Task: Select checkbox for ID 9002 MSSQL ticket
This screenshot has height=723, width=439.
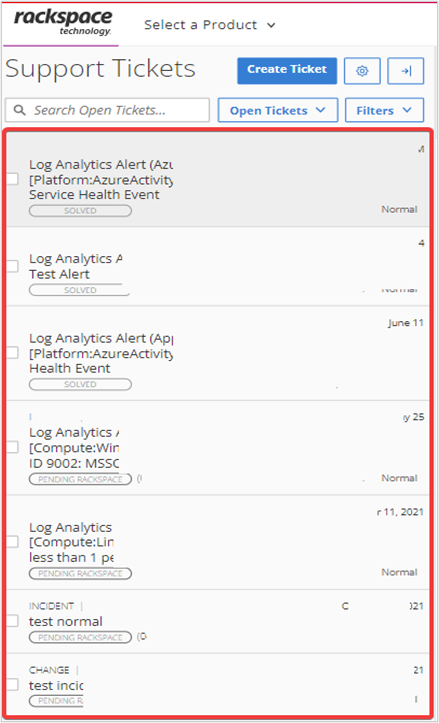Action: (12, 447)
